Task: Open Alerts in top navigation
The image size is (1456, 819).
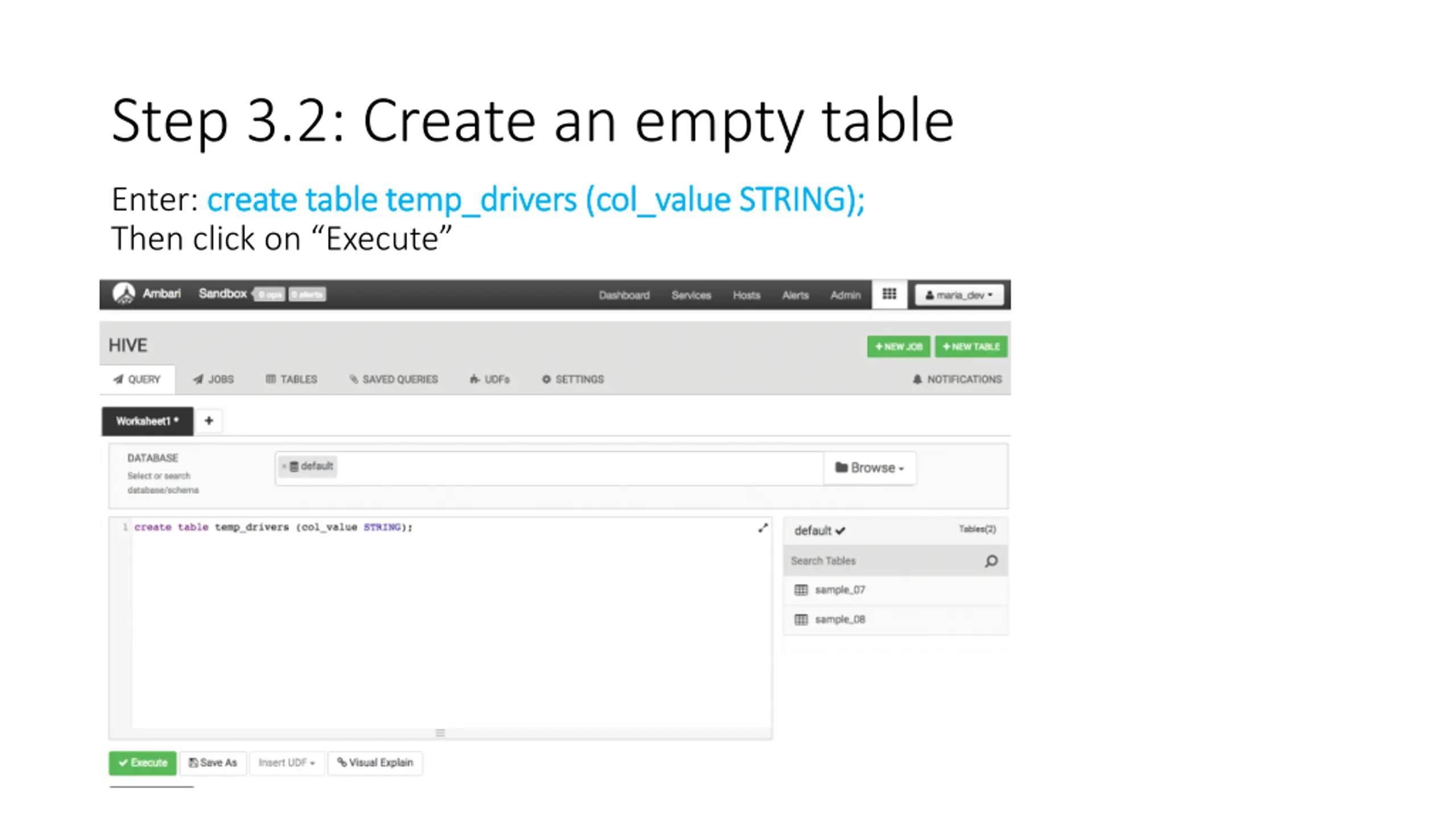Action: [x=795, y=295]
